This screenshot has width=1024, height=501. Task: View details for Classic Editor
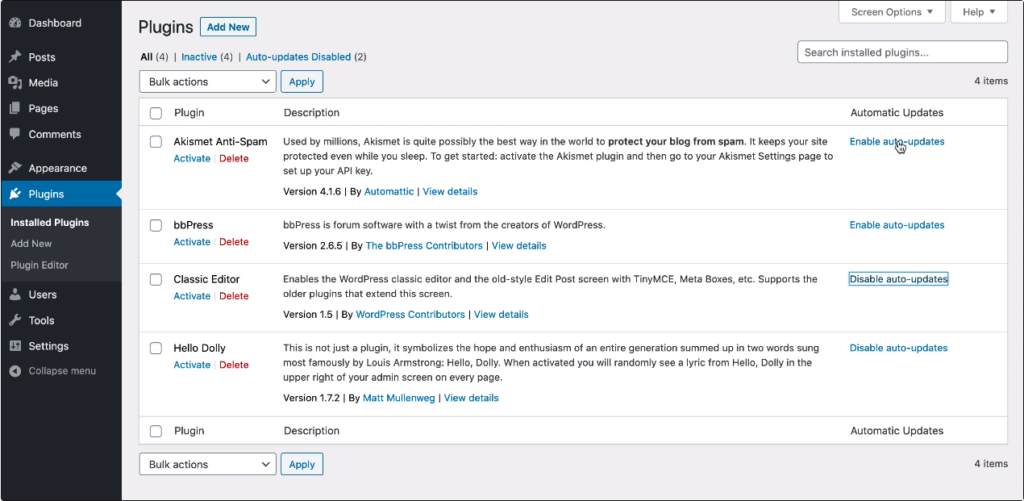pos(501,314)
